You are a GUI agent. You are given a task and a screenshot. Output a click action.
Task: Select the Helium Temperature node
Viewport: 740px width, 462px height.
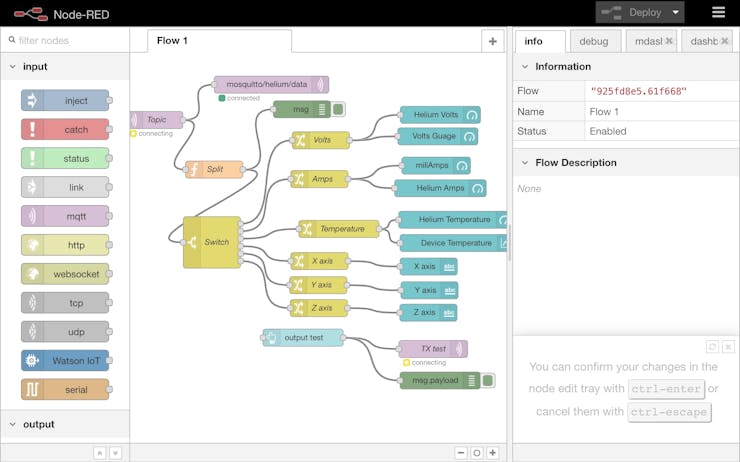click(x=453, y=219)
